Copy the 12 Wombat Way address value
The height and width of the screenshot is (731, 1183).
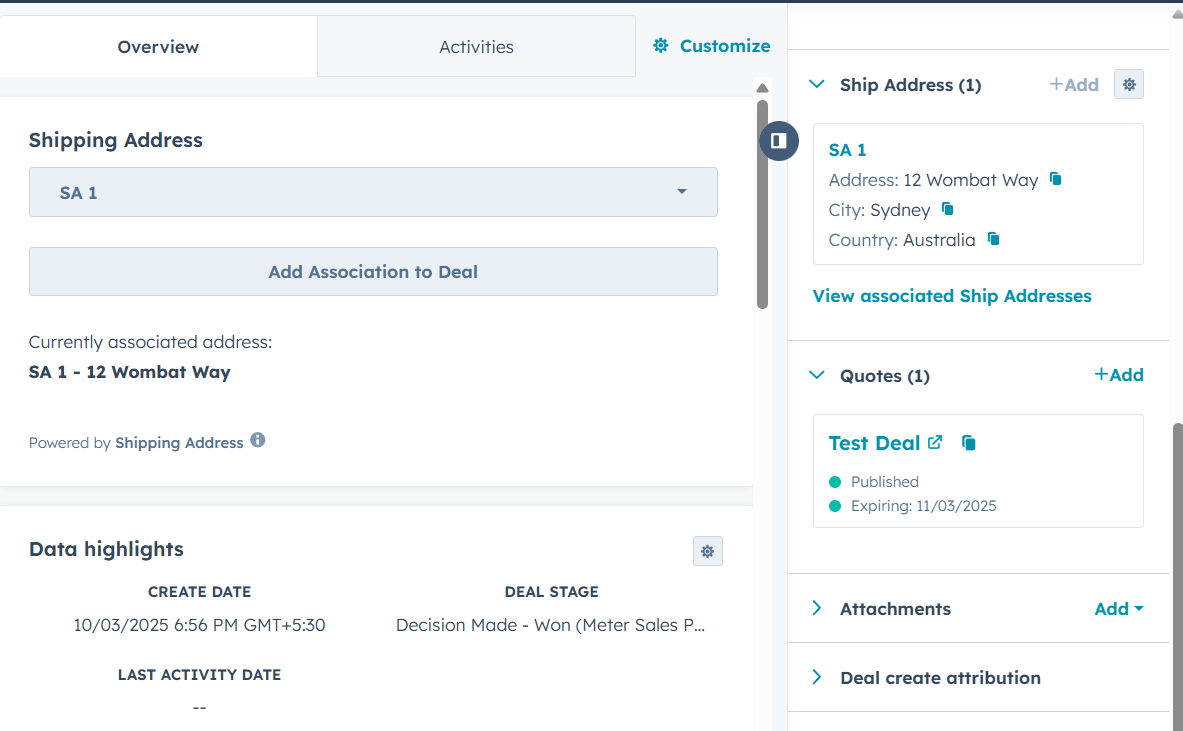click(1055, 179)
